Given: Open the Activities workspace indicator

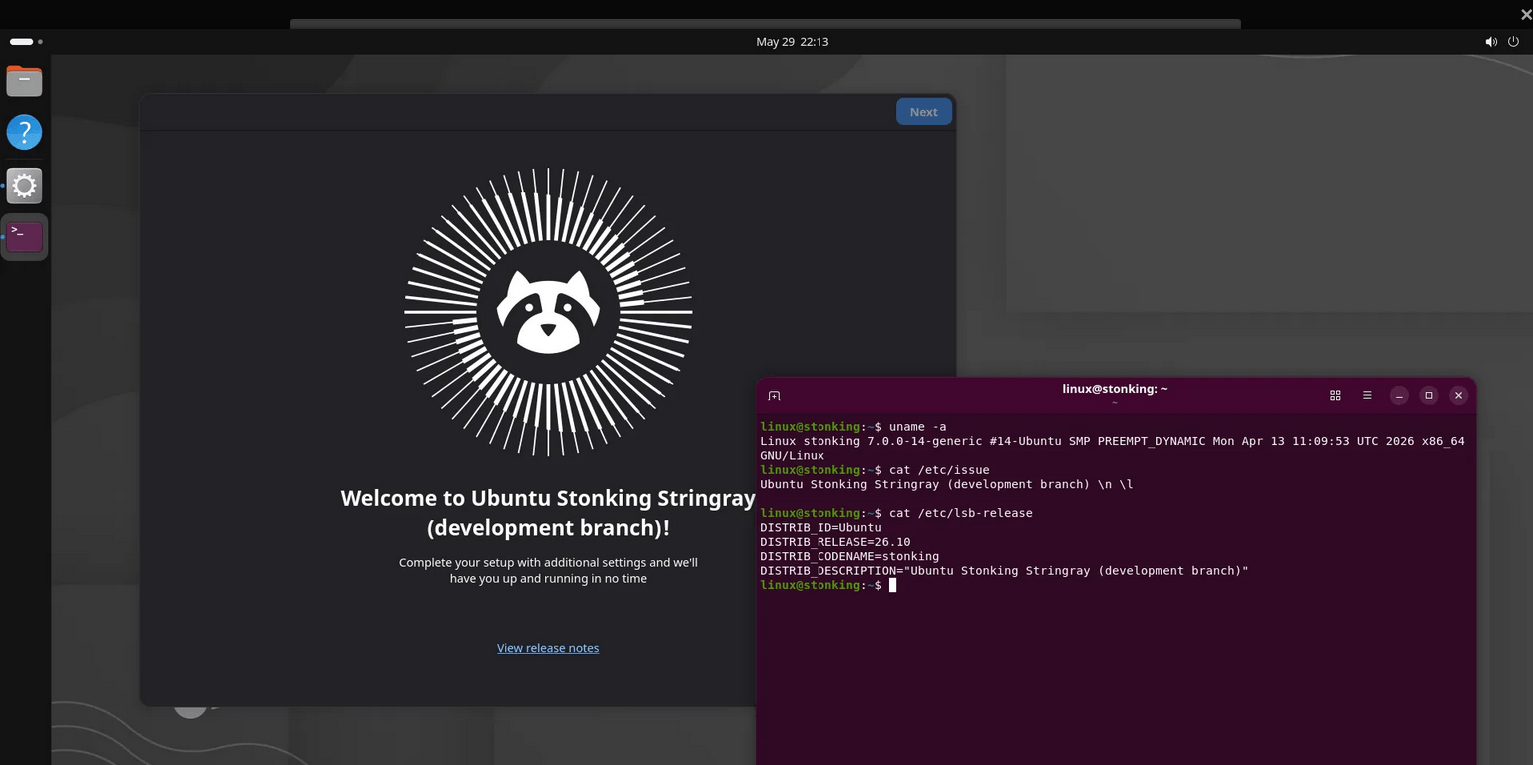Looking at the screenshot, I should click(26, 42).
